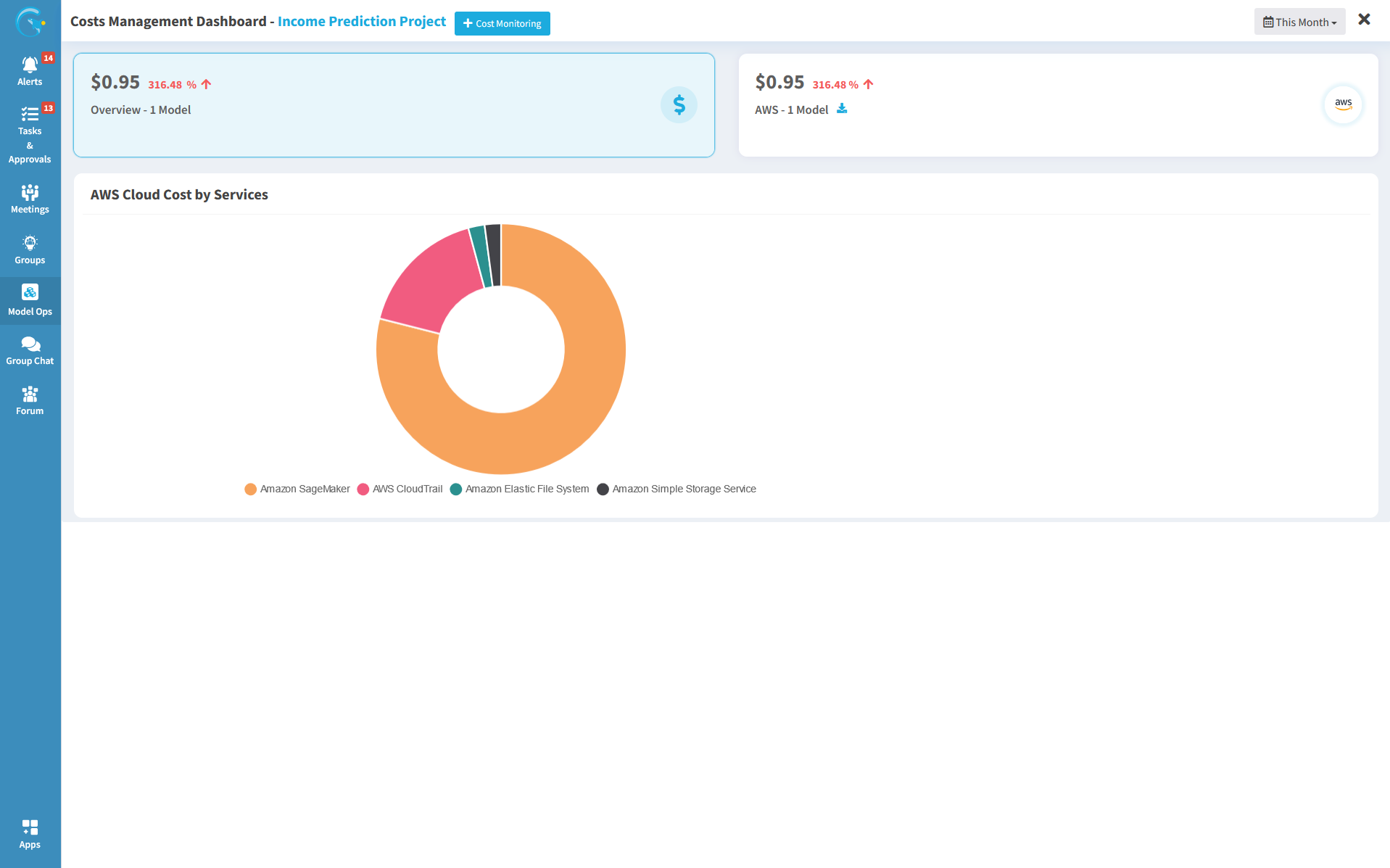
Task: Open Groups from the sidebar
Action: coord(30,250)
